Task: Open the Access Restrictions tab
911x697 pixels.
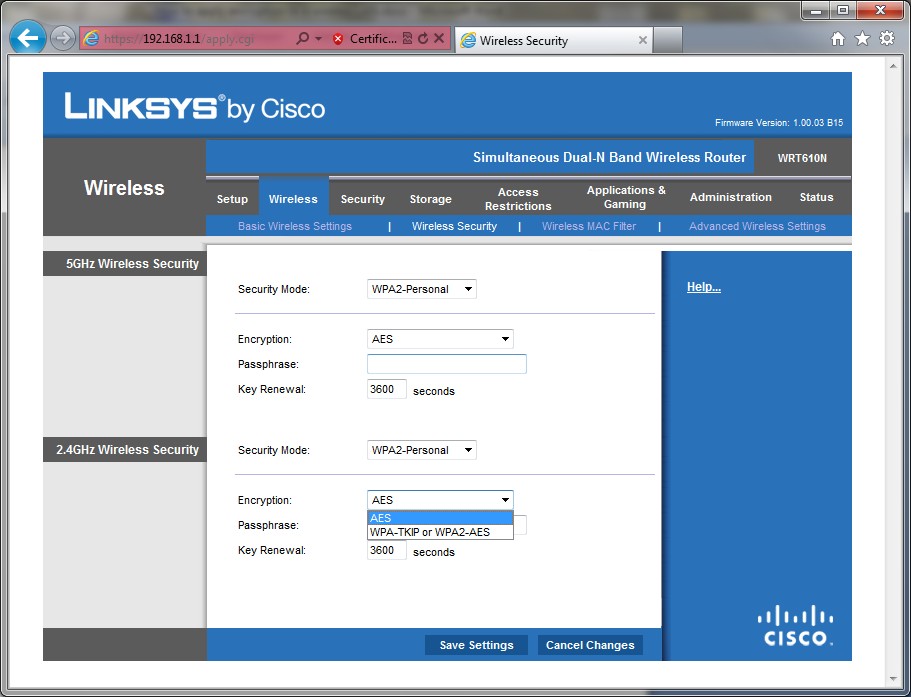Action: tap(518, 199)
